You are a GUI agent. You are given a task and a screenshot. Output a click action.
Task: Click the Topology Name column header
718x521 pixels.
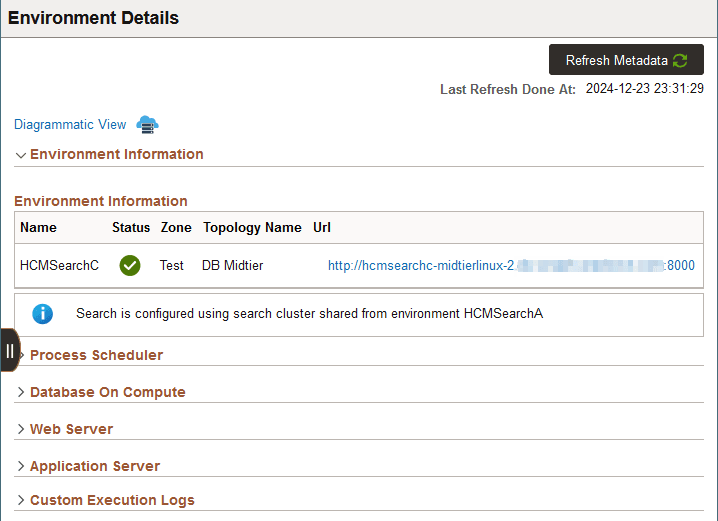coord(252,228)
